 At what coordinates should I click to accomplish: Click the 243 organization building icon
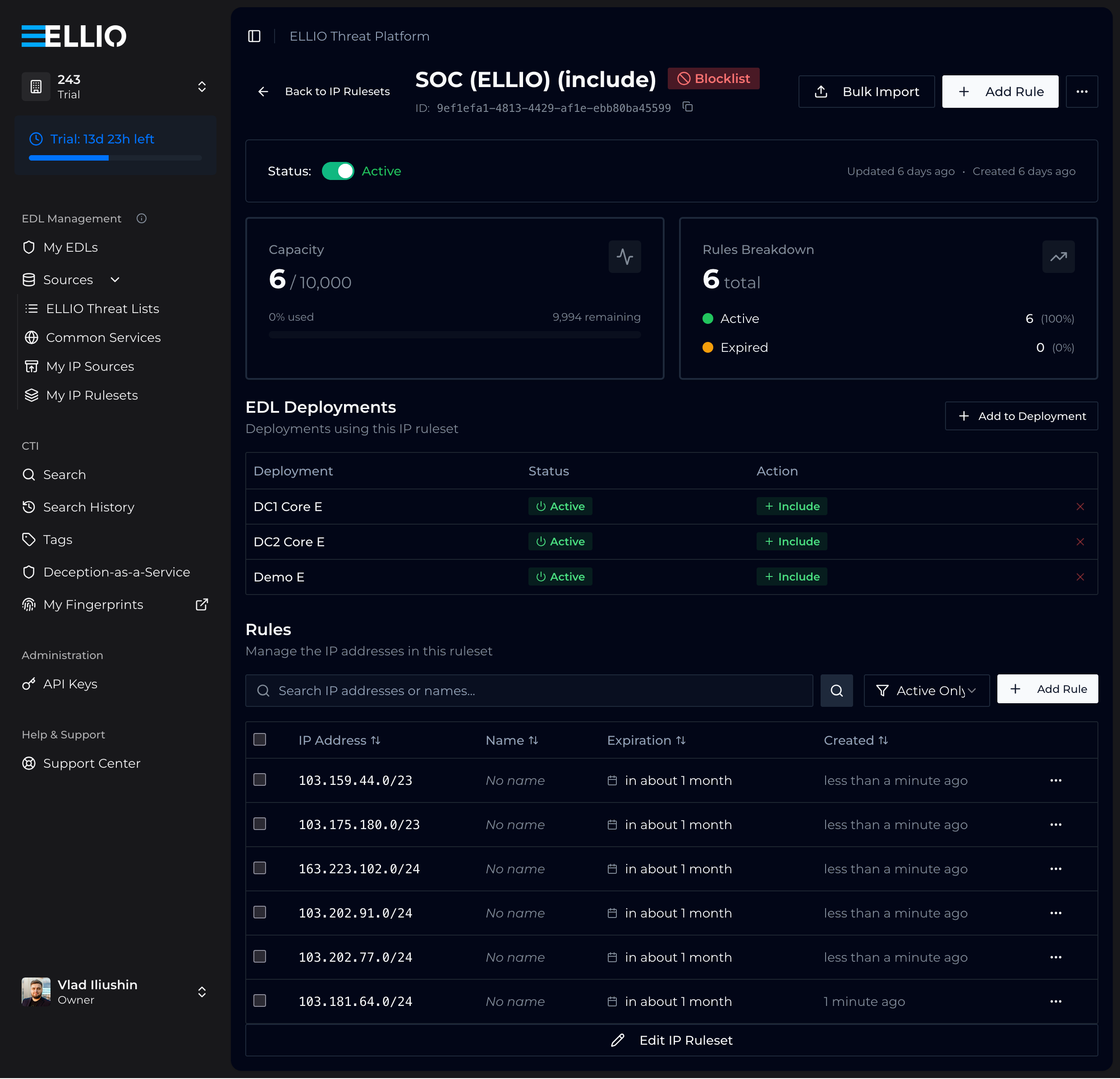[36, 87]
